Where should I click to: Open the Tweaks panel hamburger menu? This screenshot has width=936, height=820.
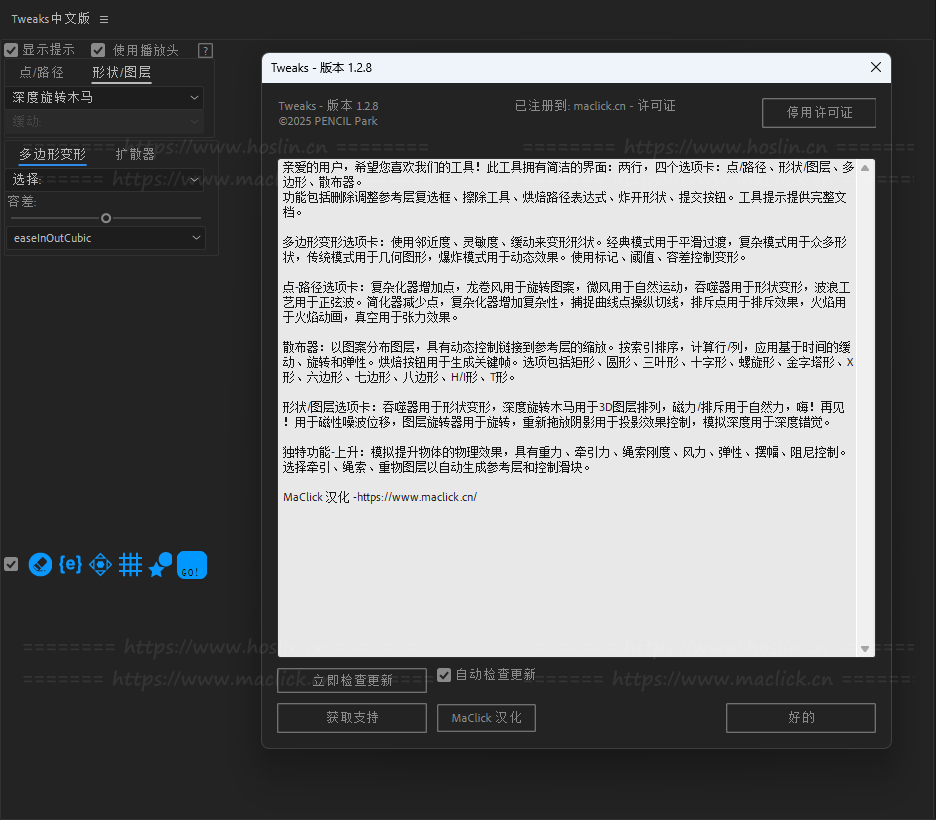coord(105,19)
